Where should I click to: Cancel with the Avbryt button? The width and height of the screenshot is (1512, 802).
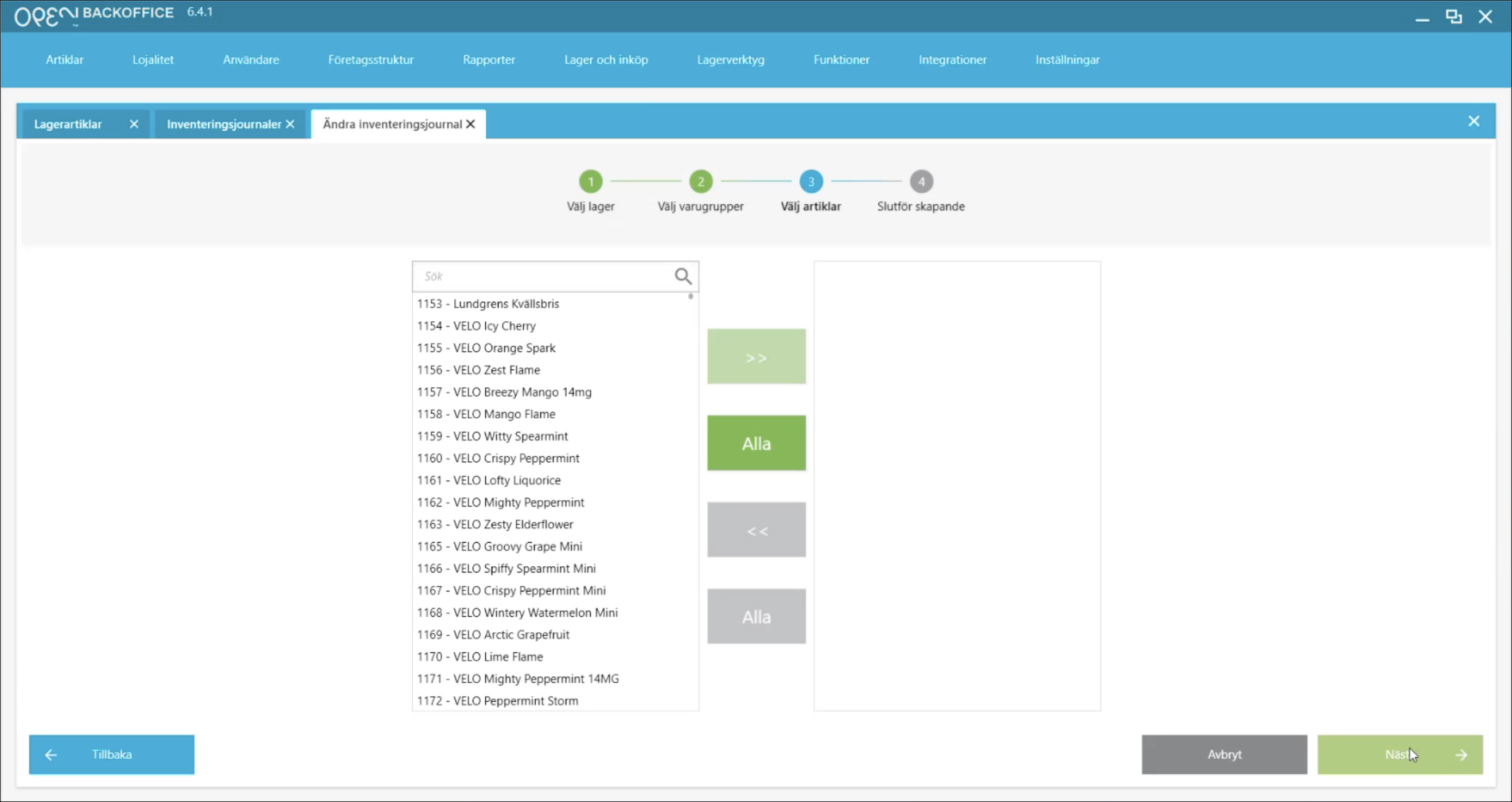(x=1224, y=754)
